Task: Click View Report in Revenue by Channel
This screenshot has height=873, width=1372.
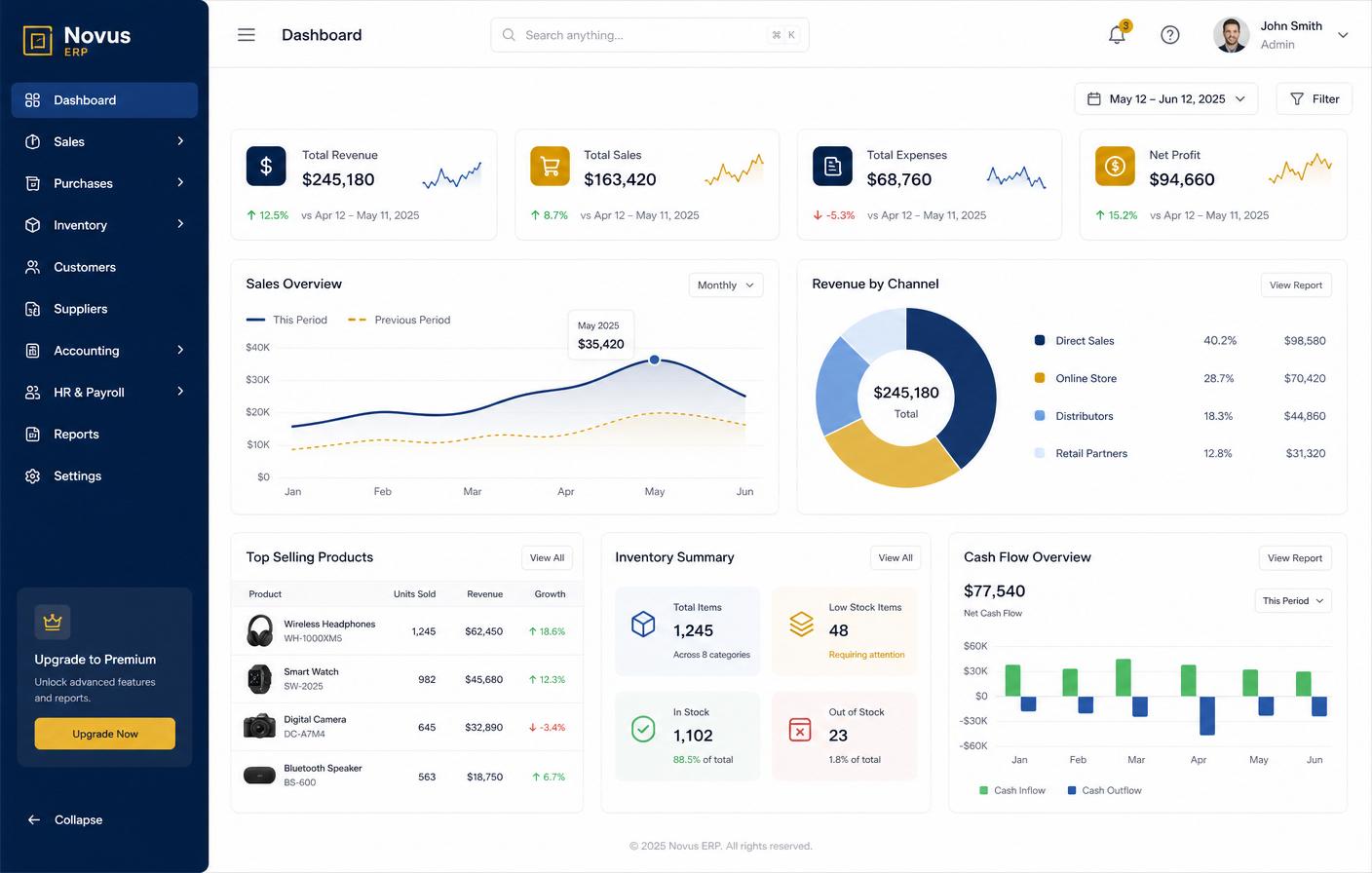Action: [x=1296, y=285]
